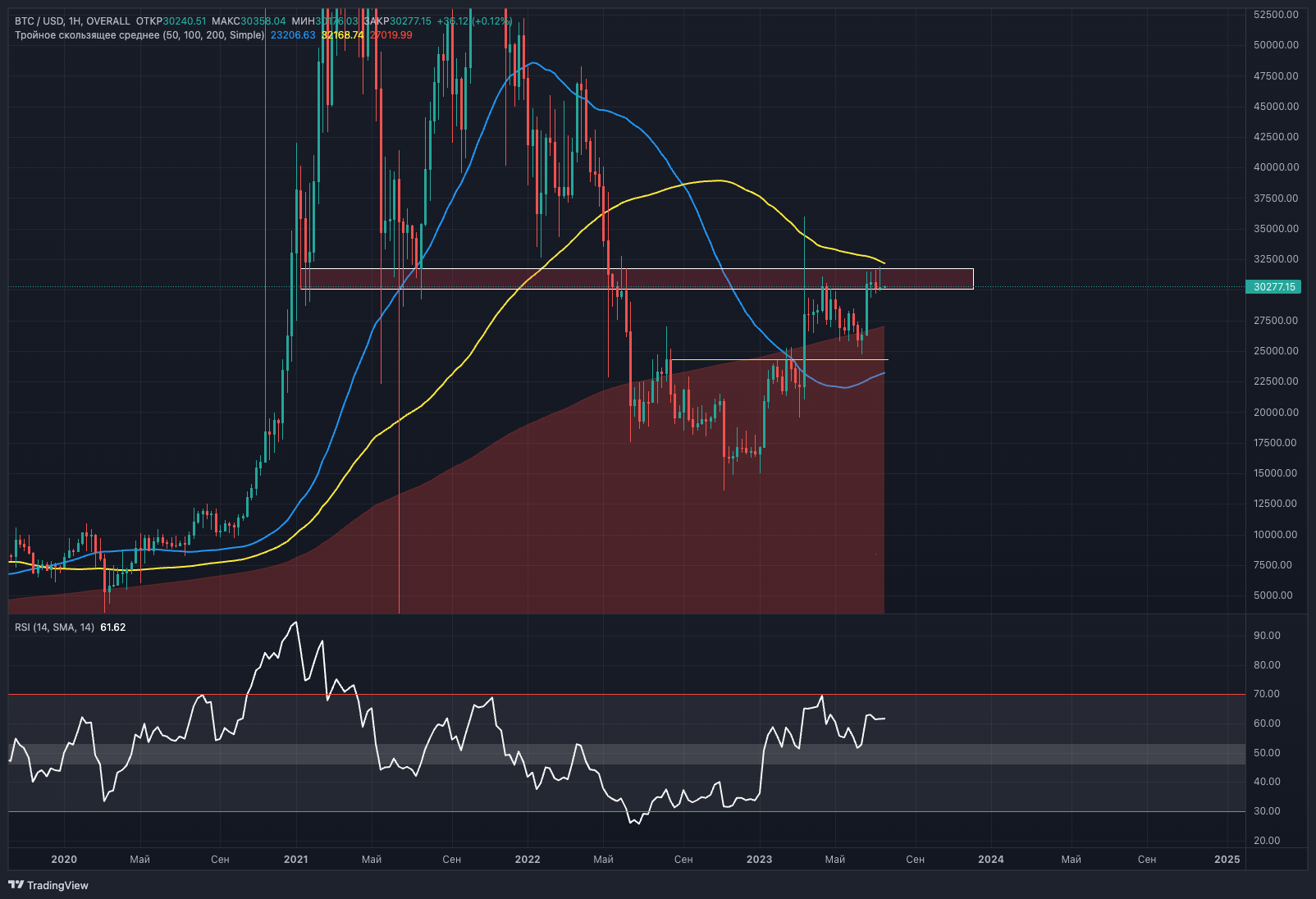The width and height of the screenshot is (1316, 899).
Task: Select the RSI (14, SMA, 14) legend
Action: click(54, 627)
